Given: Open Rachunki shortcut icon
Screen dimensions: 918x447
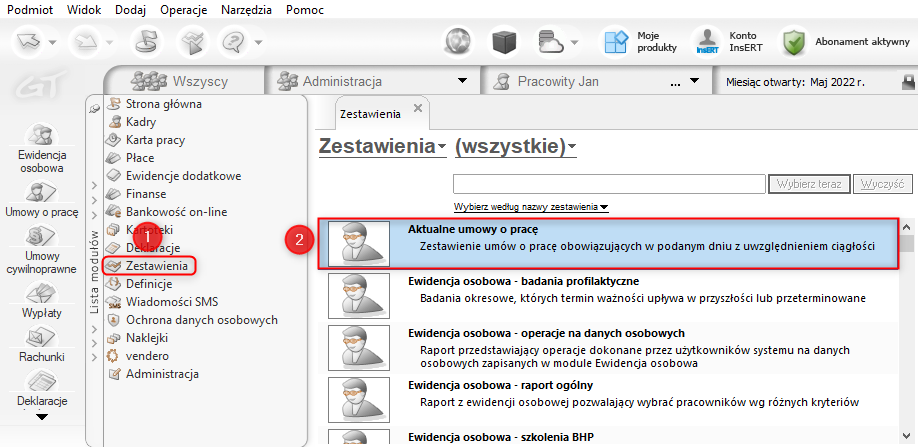Looking at the screenshot, I should tap(42, 335).
